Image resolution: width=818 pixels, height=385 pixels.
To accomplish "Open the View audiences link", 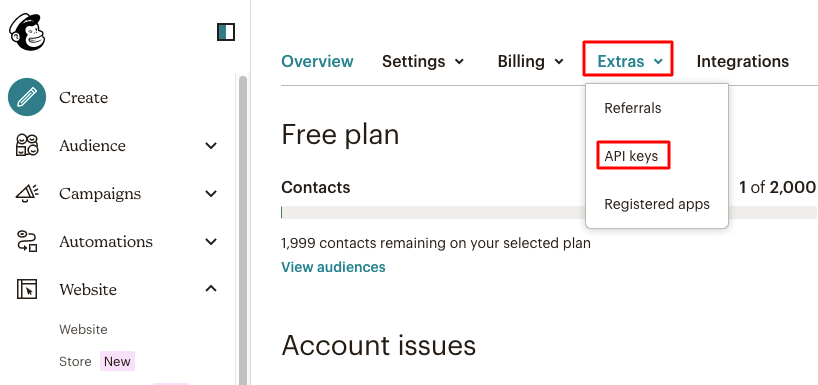I will click(333, 267).
